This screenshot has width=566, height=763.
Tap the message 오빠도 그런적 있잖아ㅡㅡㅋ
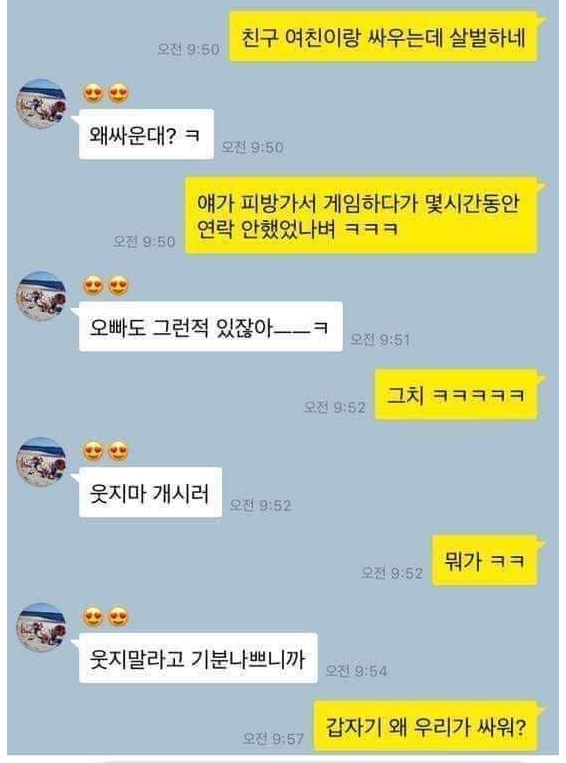click(211, 327)
